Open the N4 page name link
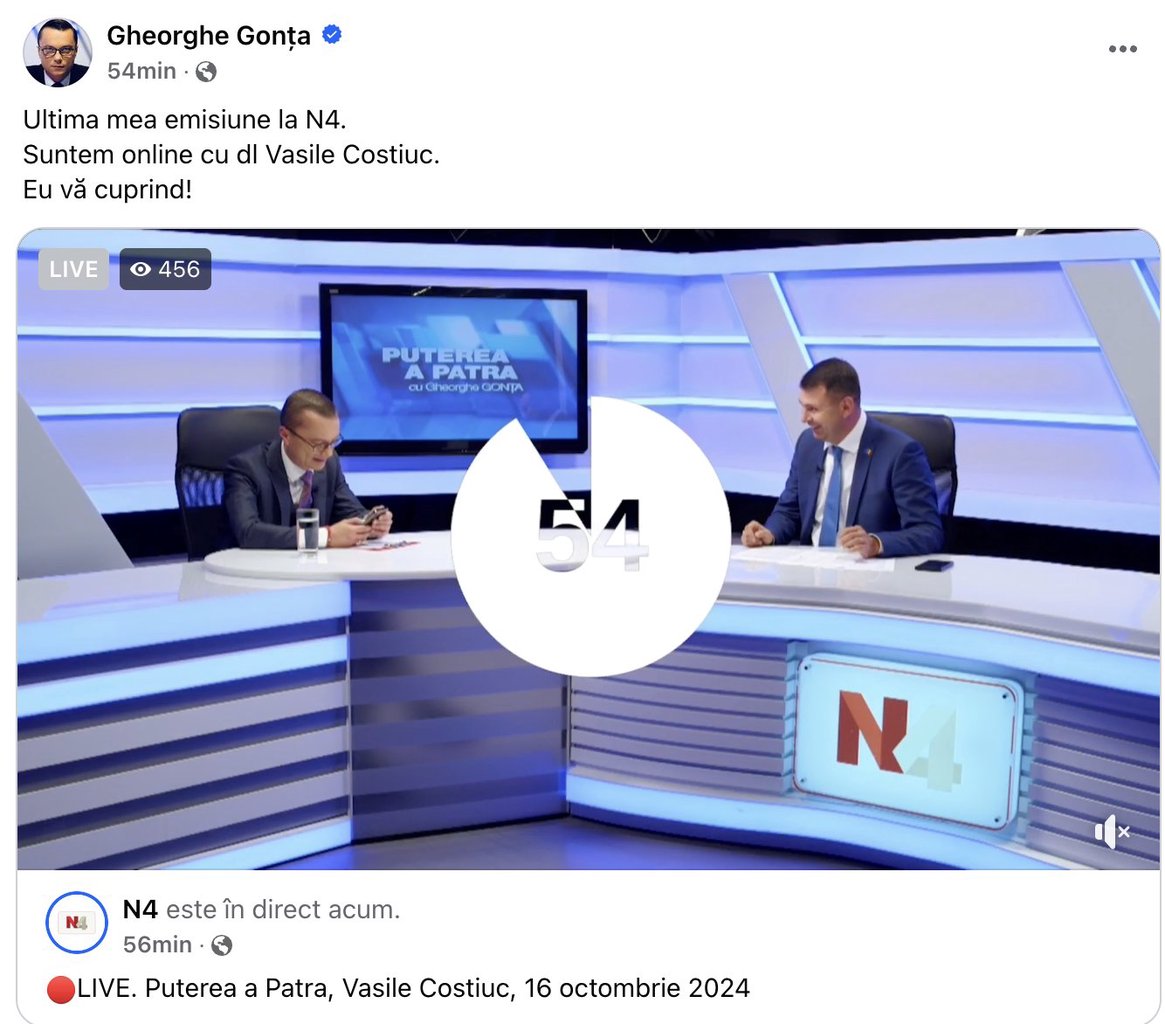Image resolution: width=1165 pixels, height=1024 pixels. (x=140, y=910)
